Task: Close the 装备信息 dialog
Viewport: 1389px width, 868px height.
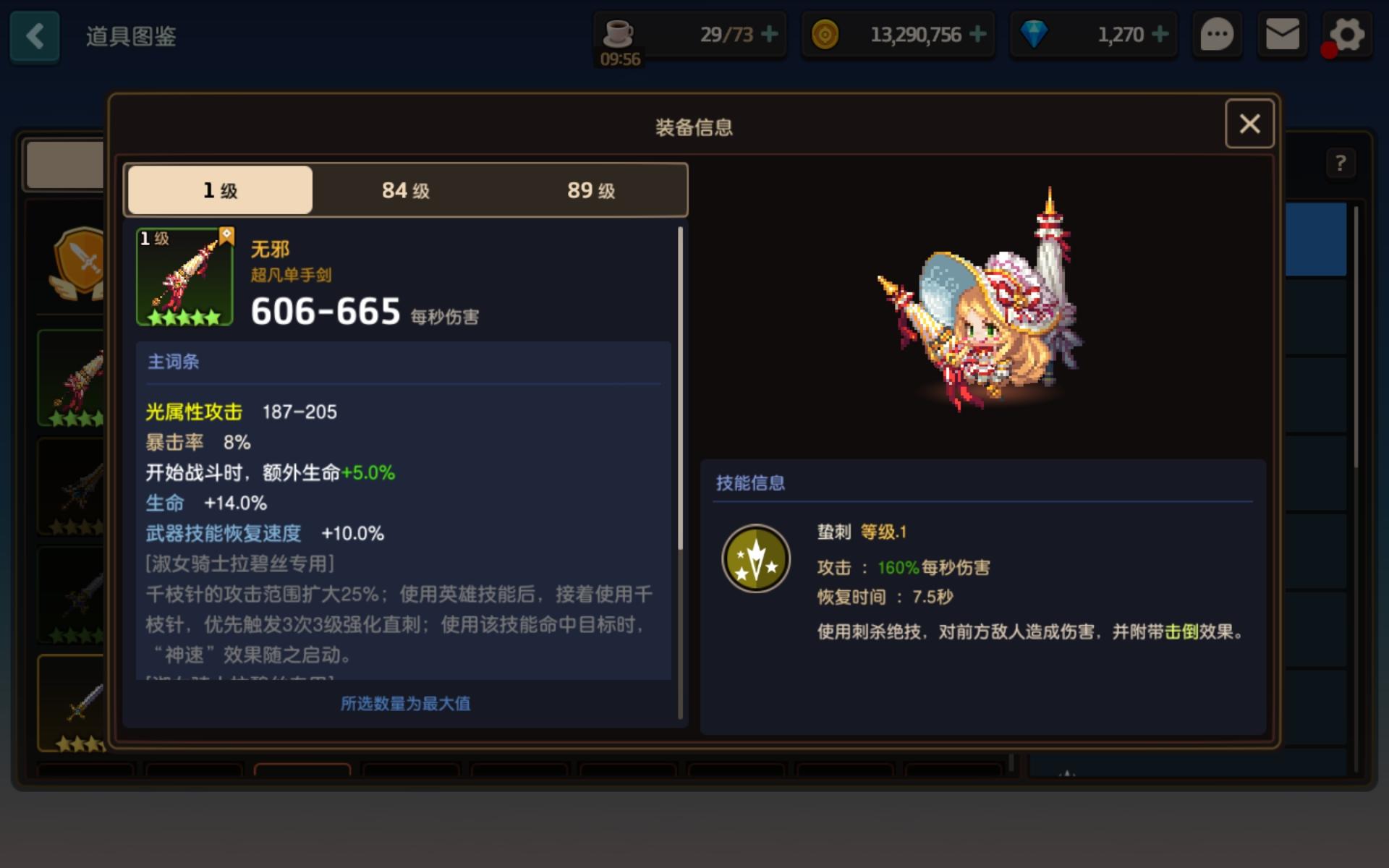Action: coord(1249,124)
